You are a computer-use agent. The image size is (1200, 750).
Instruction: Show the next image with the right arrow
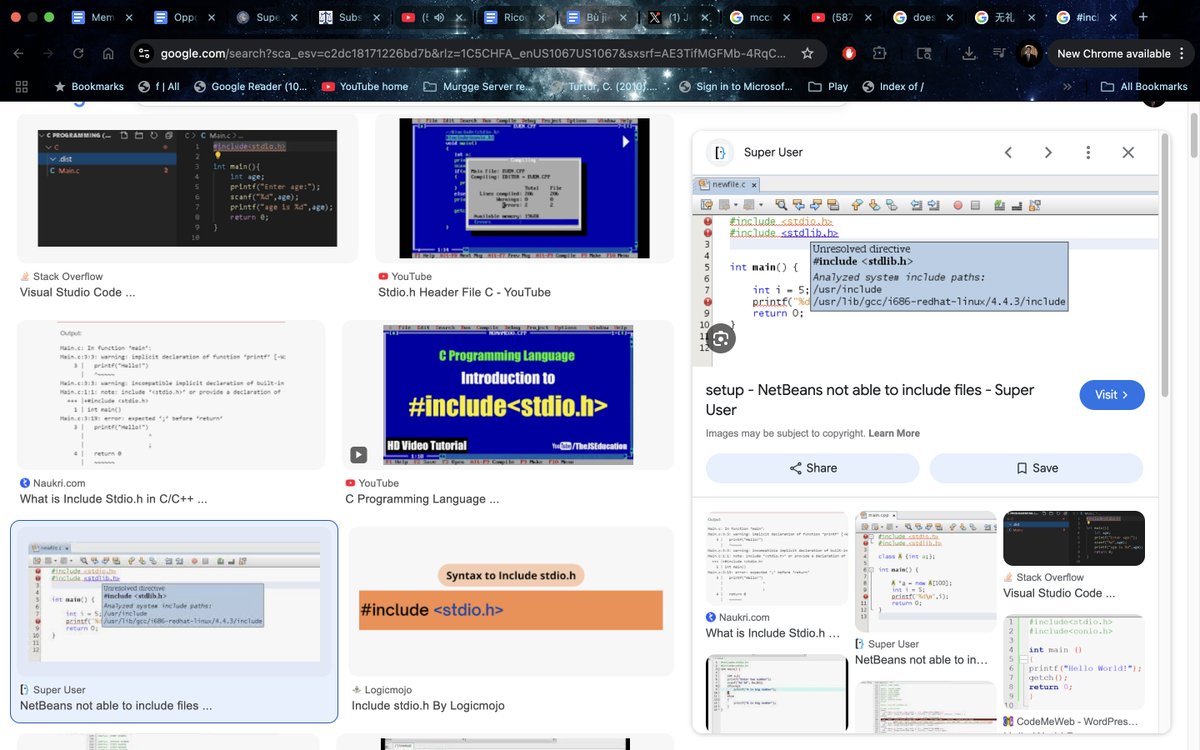click(x=1047, y=152)
